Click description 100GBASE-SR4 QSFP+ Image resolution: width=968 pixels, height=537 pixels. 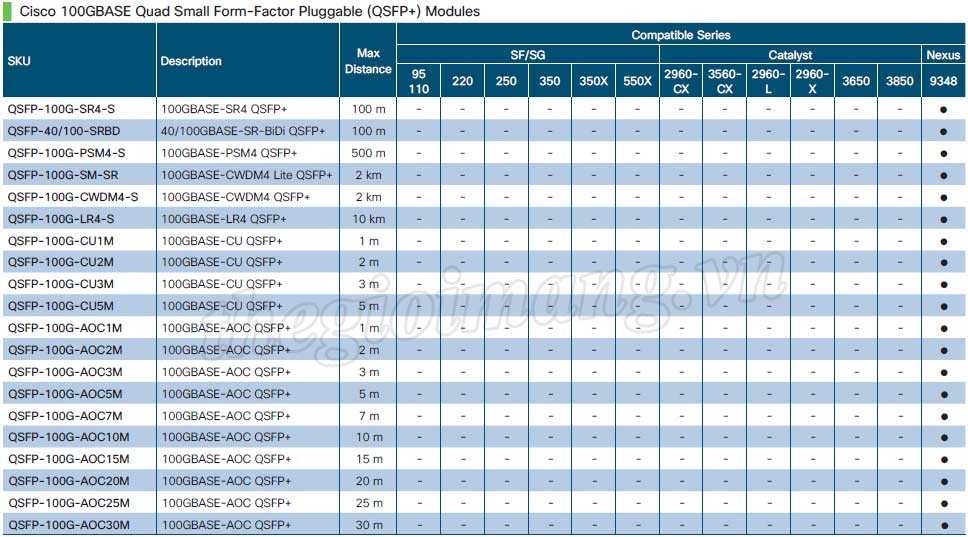[224, 109]
